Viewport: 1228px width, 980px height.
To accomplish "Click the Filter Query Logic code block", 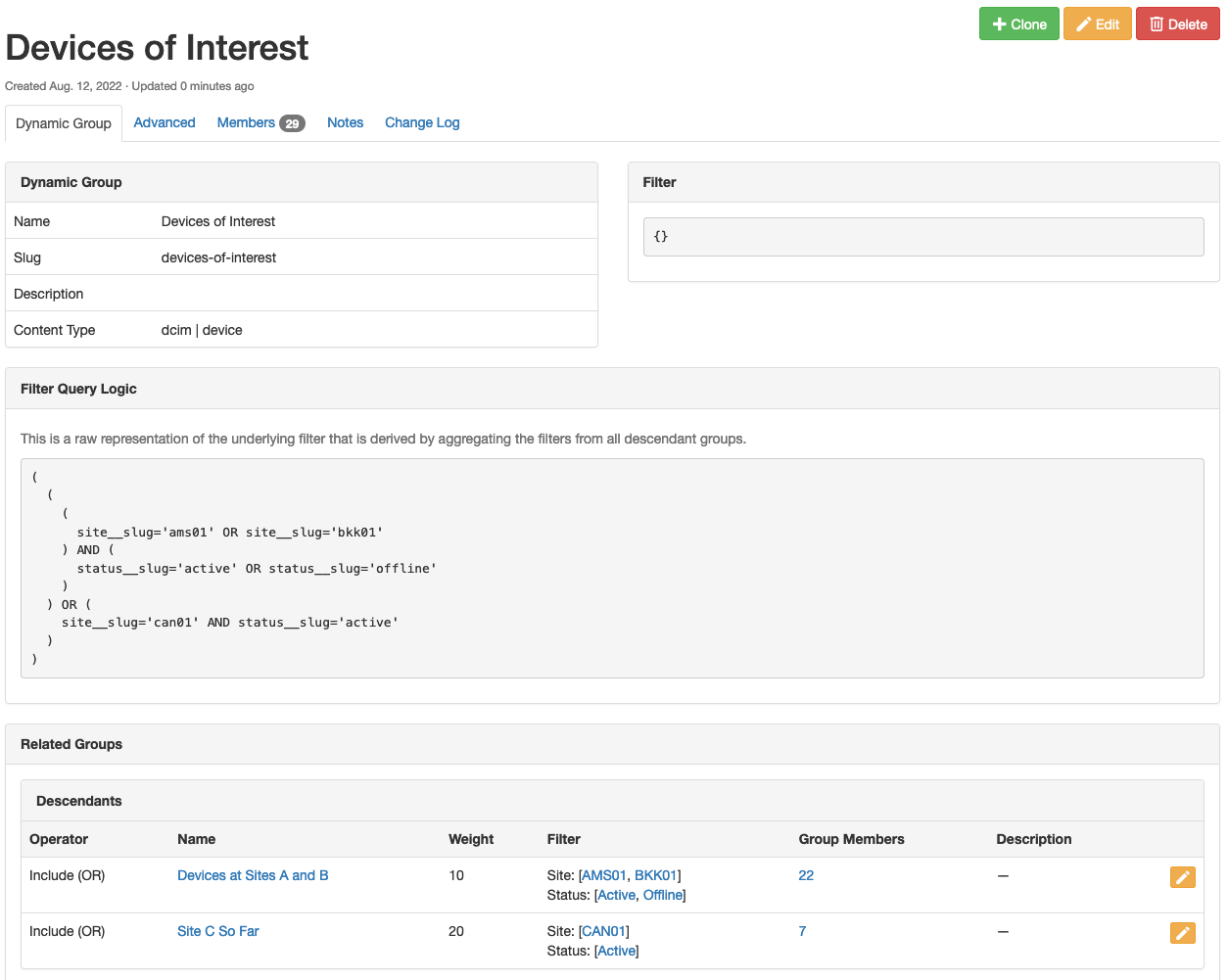I will tap(612, 568).
